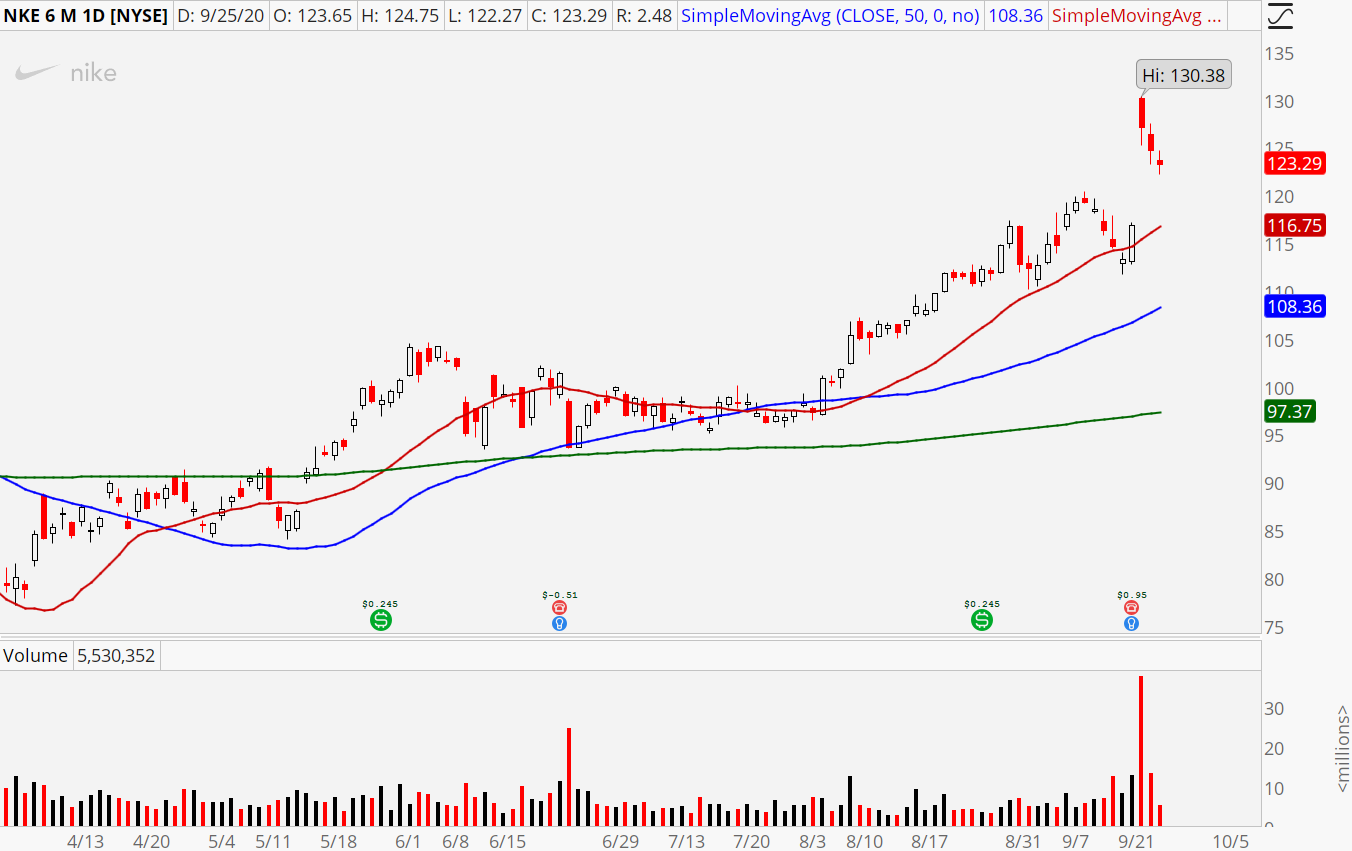Click the 135 price axis label
Viewport: 1352px width, 851px height.
point(1282,54)
